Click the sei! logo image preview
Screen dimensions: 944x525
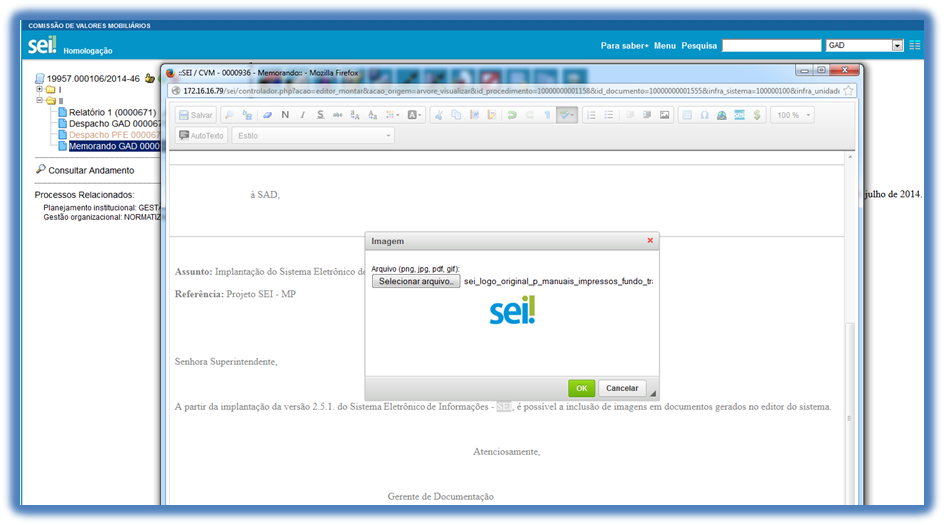pos(512,310)
